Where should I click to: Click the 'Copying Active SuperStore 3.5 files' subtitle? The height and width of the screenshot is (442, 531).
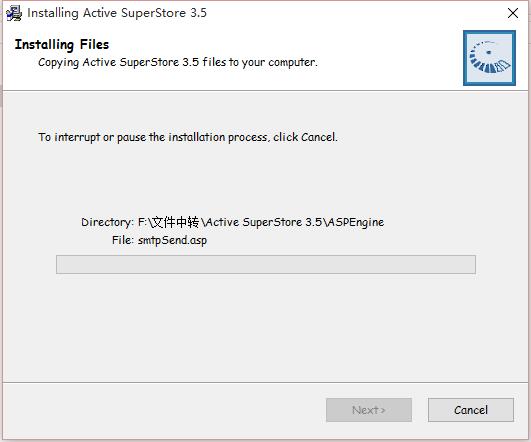point(178,62)
